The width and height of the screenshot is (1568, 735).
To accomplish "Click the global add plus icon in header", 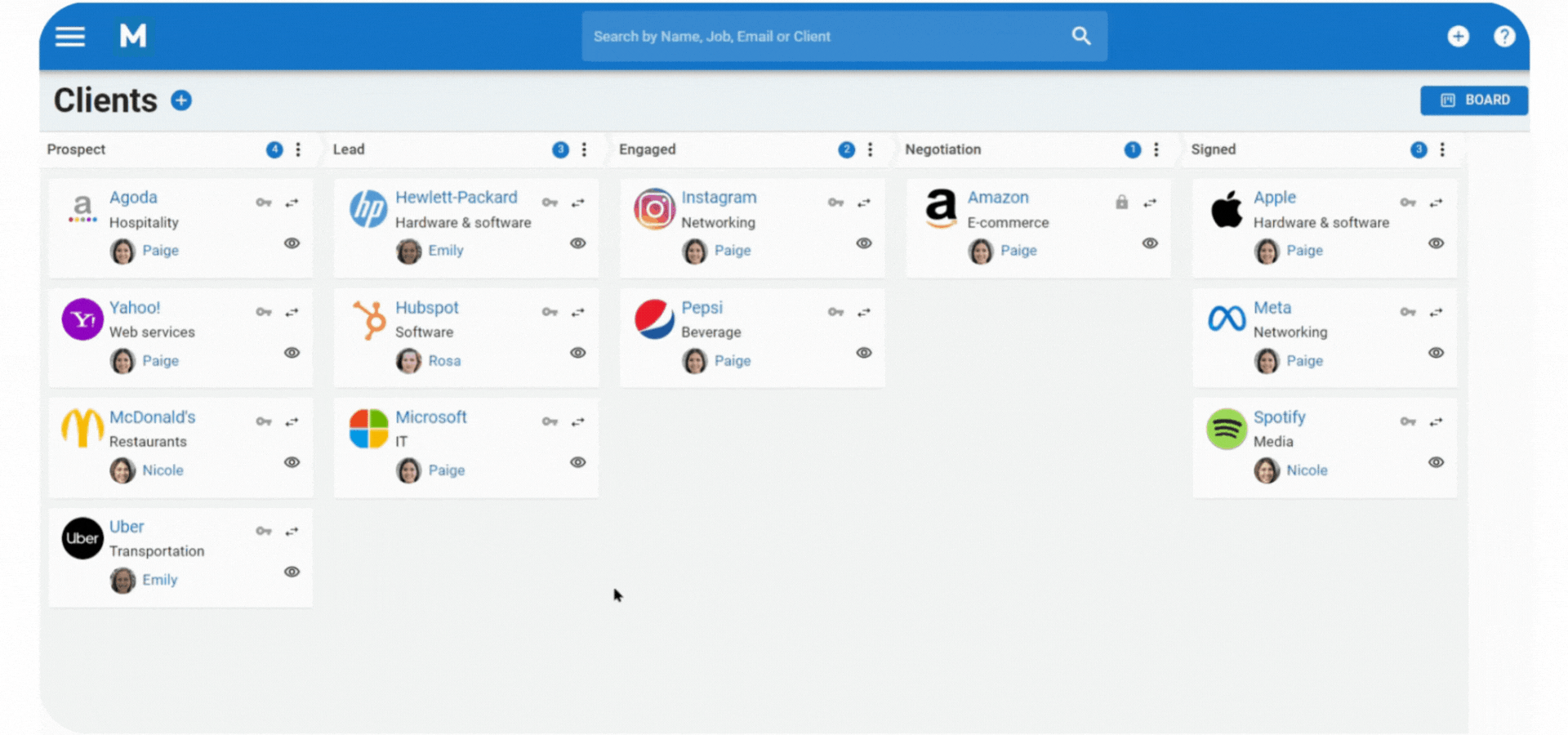I will (1459, 36).
